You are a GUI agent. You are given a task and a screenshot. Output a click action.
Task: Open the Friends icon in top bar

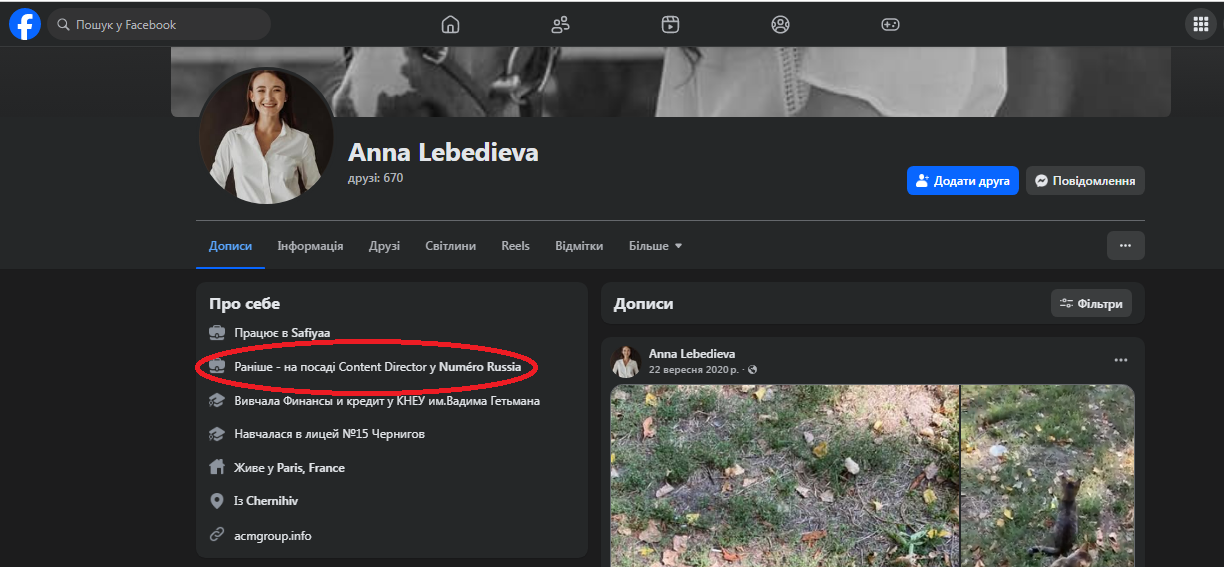[x=560, y=24]
